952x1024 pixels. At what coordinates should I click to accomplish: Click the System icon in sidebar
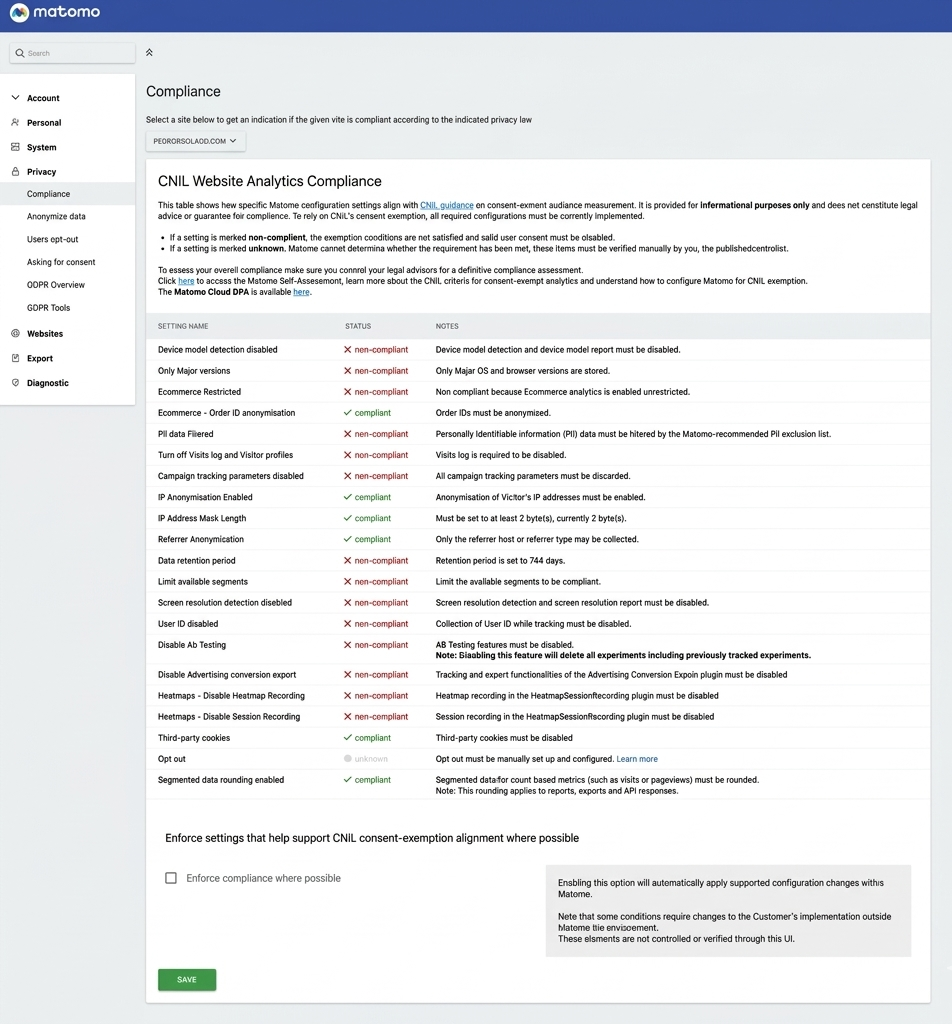[15, 147]
